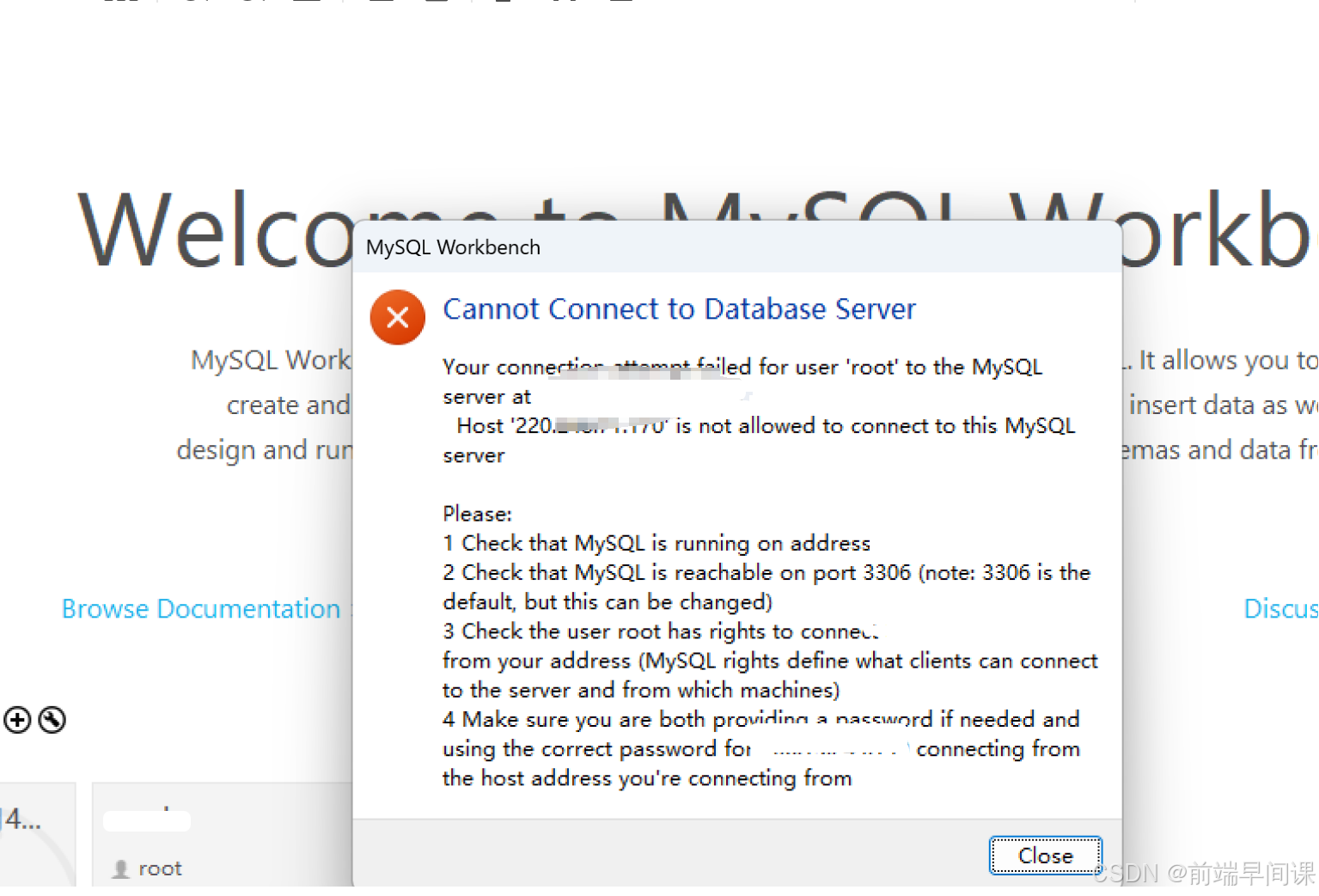
Task: Click the "Cannot Connect to Database Server" heading
Action: 679,309
